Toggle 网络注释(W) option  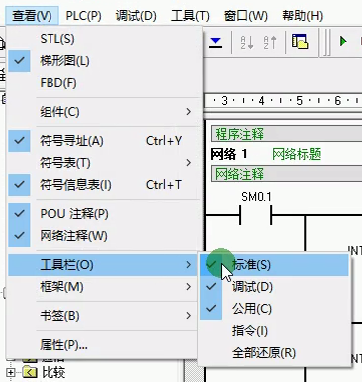104,236
